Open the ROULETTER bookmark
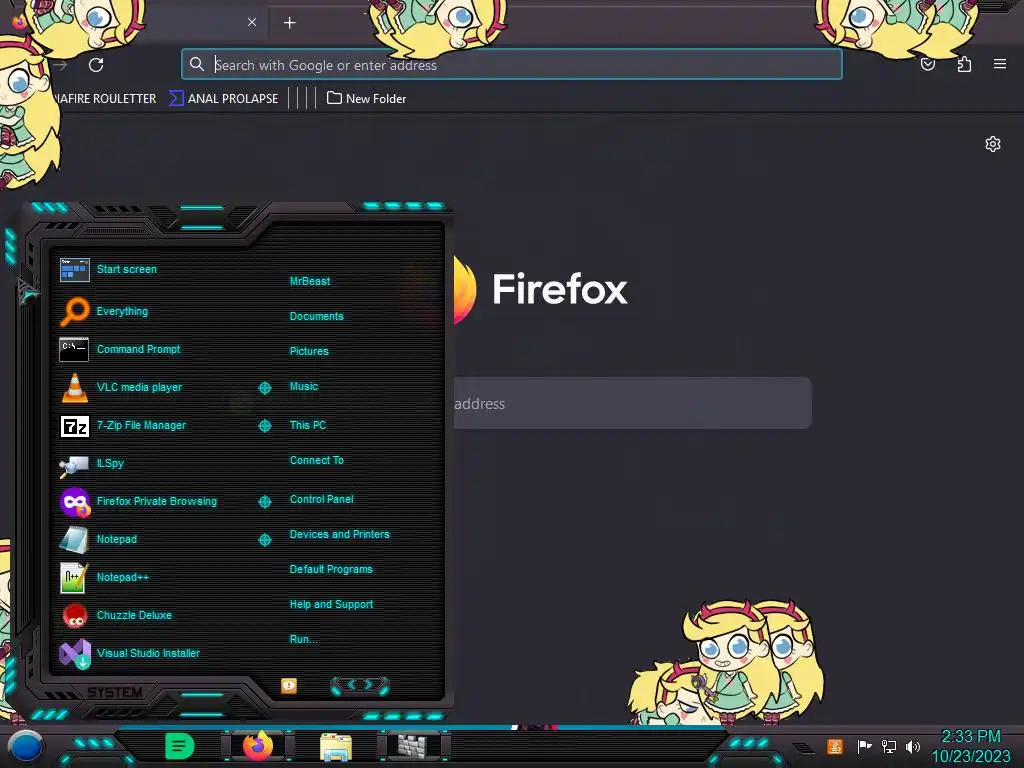The width and height of the screenshot is (1024, 768). pyautogui.click(x=108, y=99)
